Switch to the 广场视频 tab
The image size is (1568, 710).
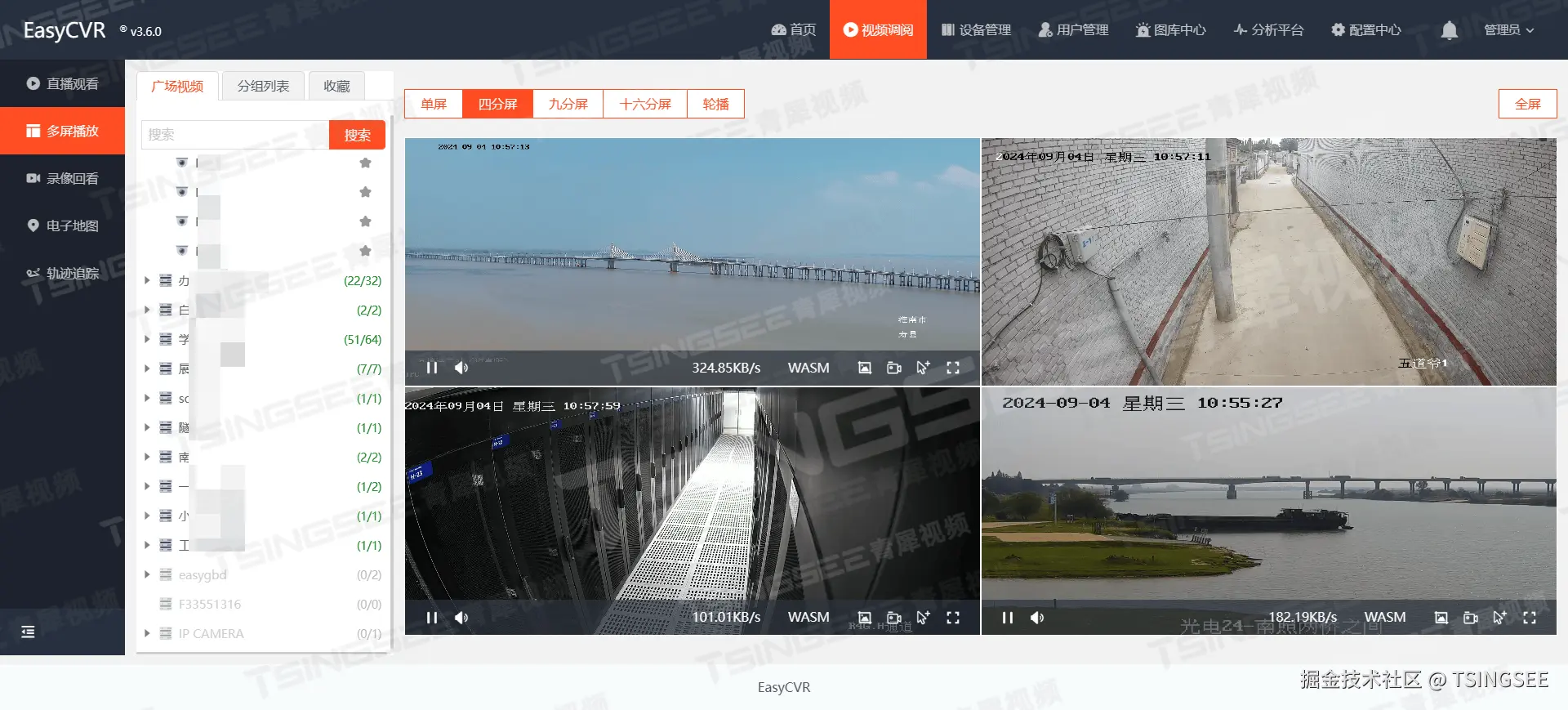pos(177,86)
